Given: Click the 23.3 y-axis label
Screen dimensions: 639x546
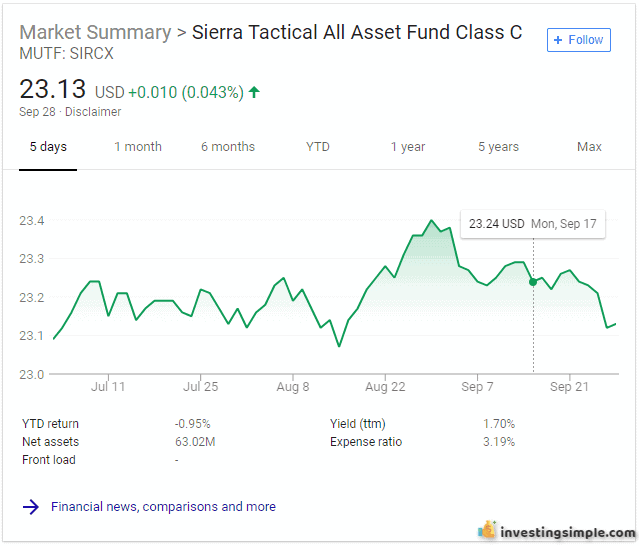Looking at the screenshot, I should [x=31, y=259].
